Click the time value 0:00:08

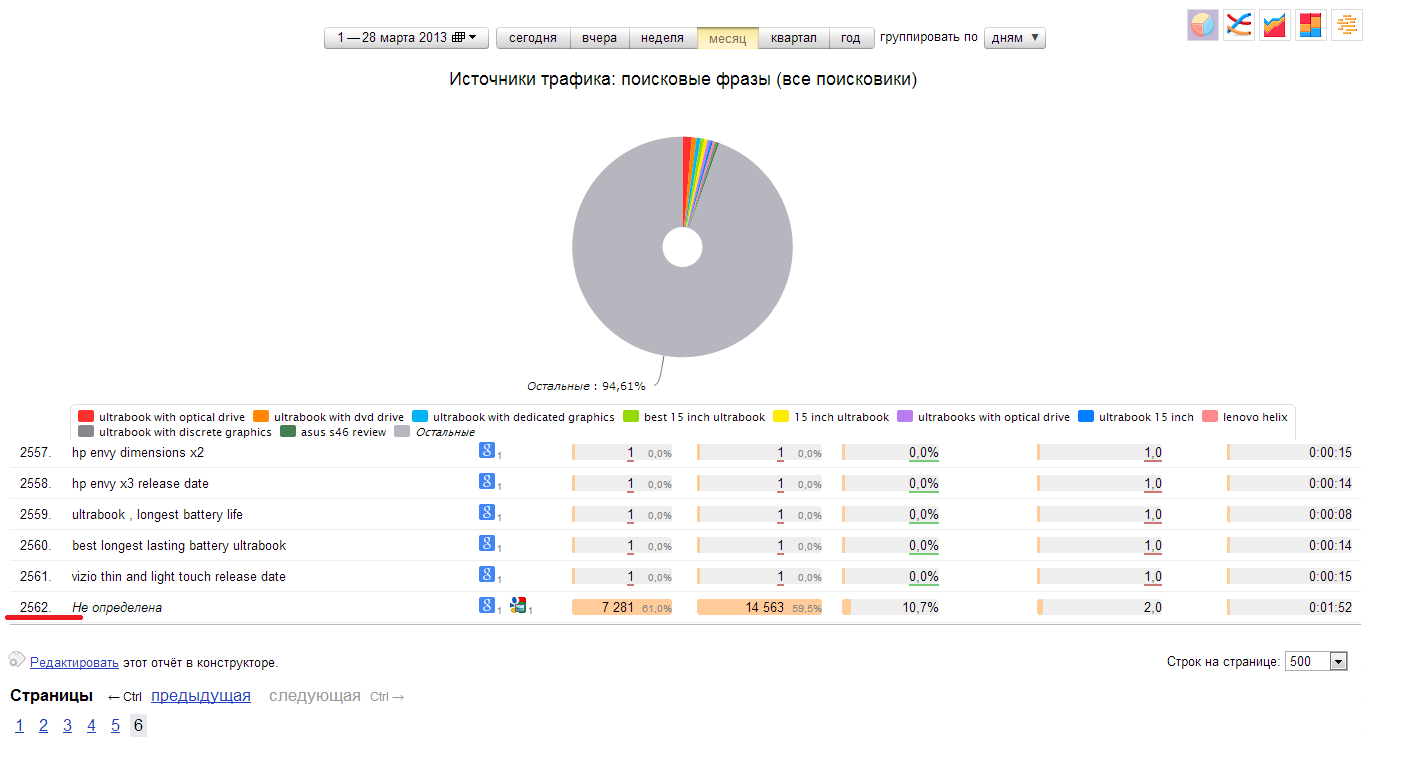(1330, 514)
